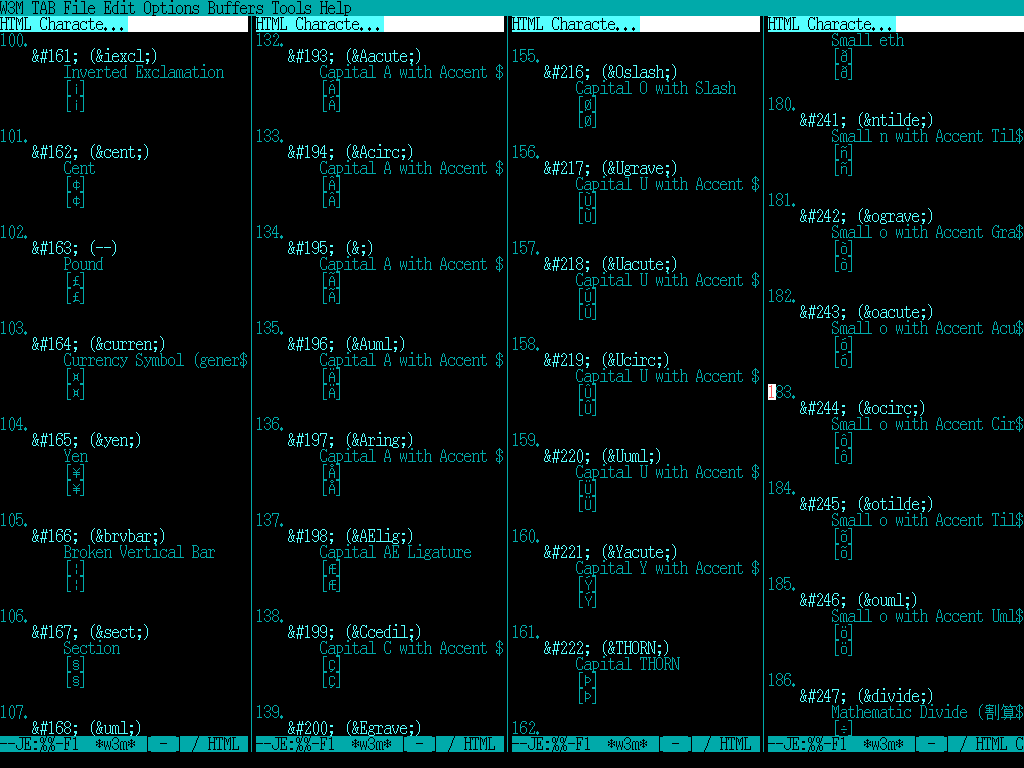This screenshot has height=768, width=1024.
Task: Click the Small eth description
Action: 868,40
